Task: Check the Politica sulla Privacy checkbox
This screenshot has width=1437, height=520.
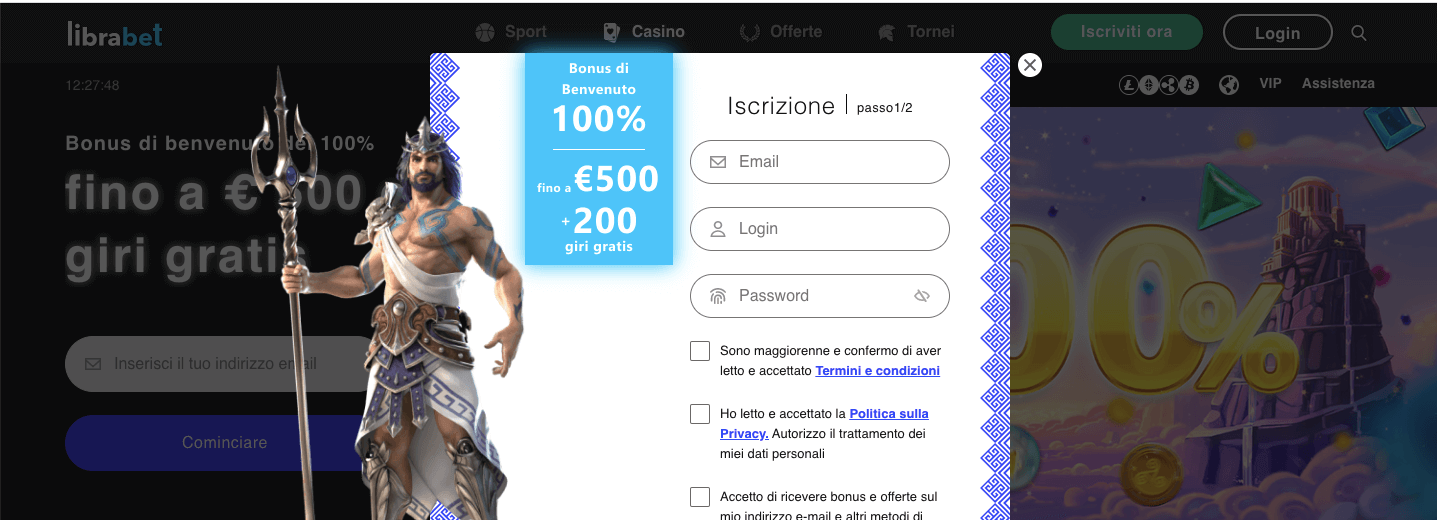Action: 700,414
